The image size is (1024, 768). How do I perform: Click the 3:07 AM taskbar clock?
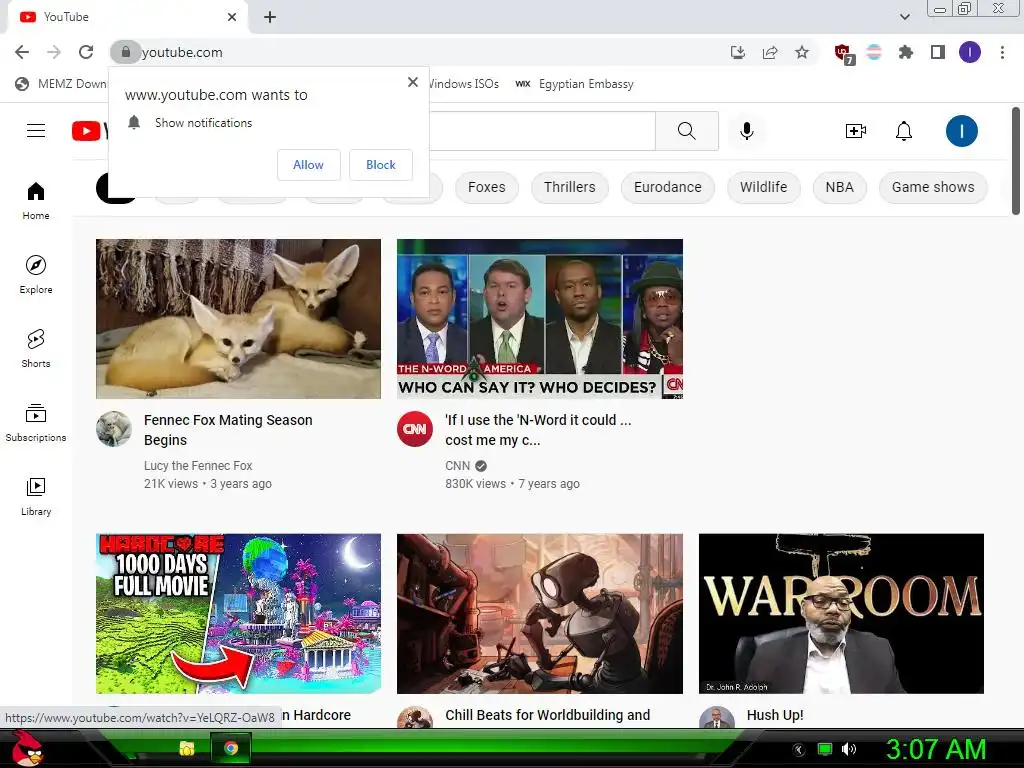click(935, 749)
